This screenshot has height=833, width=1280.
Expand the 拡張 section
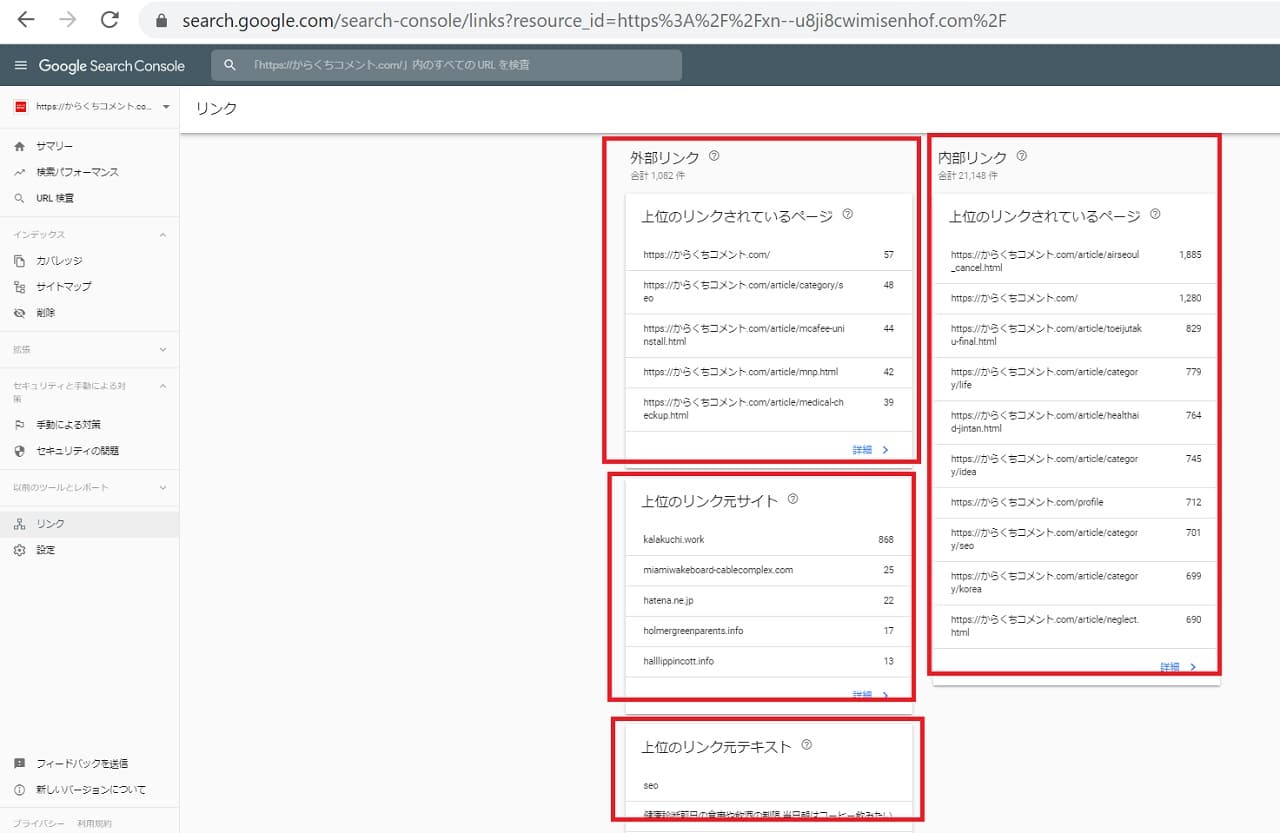[x=163, y=350]
